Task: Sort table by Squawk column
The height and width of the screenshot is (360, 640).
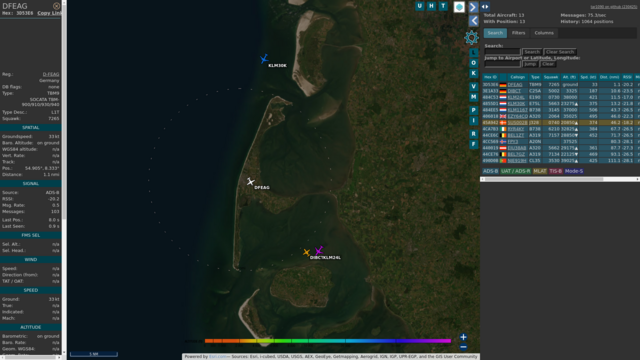Action: (551, 77)
